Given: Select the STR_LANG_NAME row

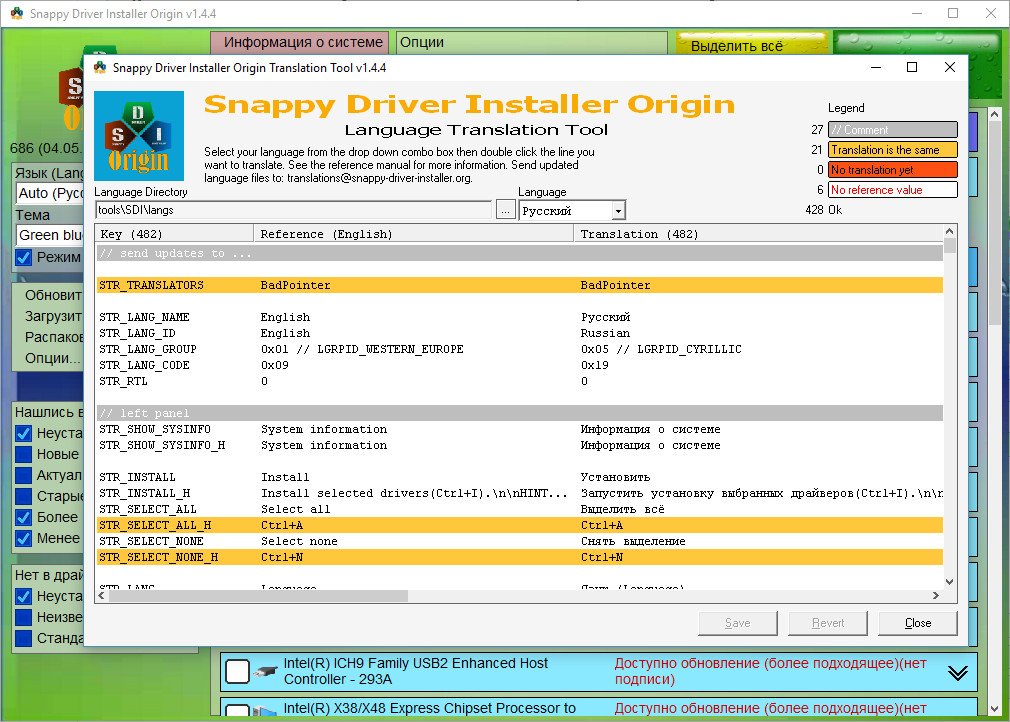Looking at the screenshot, I should (x=520, y=318).
